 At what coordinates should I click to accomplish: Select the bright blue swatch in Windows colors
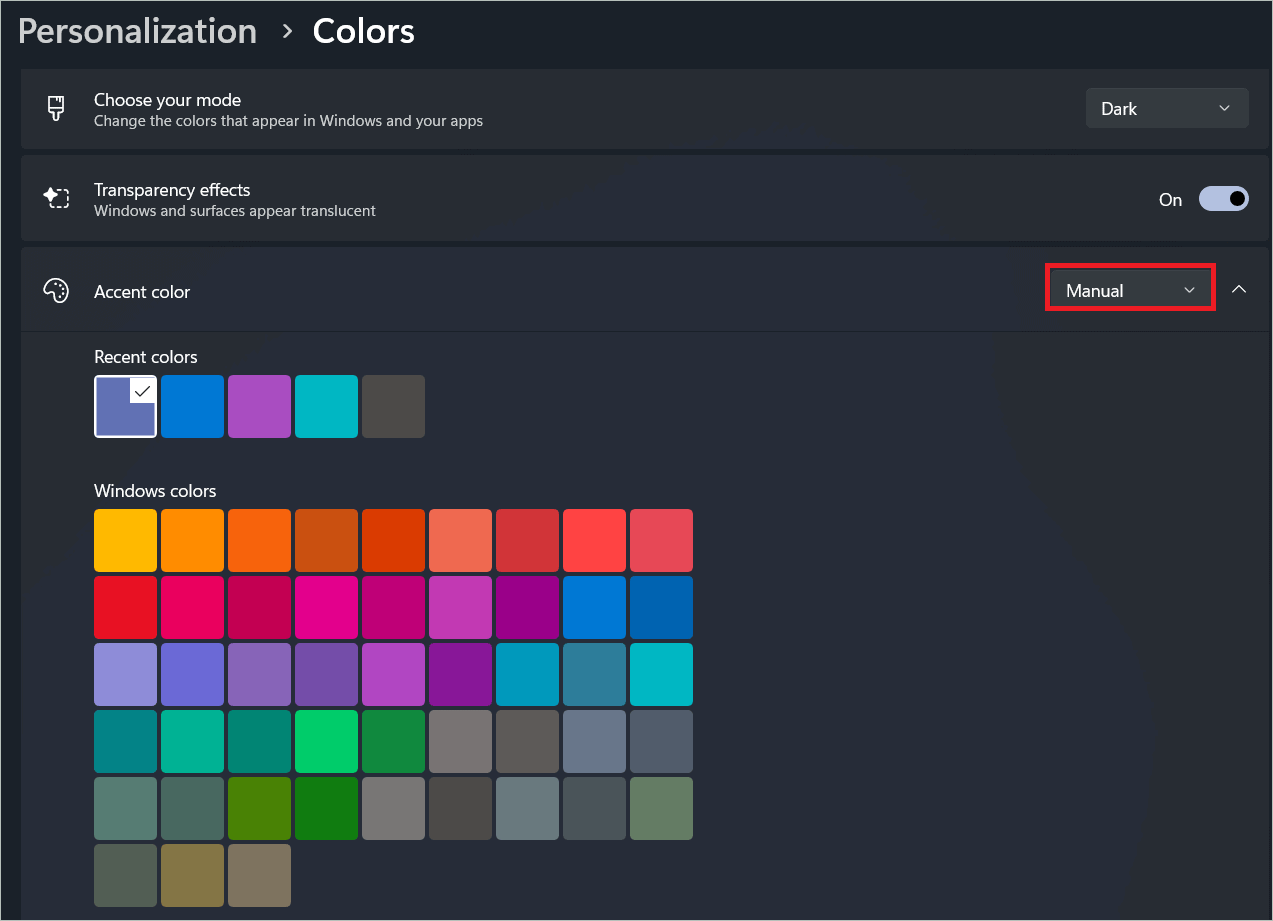594,607
